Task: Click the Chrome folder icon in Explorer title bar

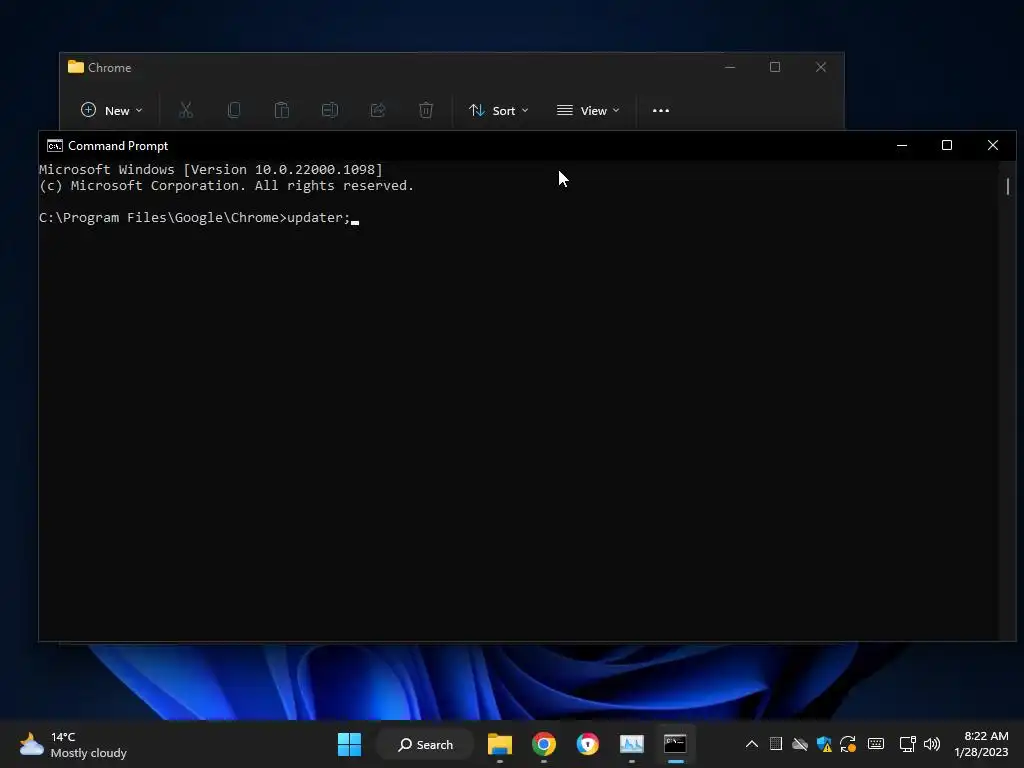Action: click(76, 67)
